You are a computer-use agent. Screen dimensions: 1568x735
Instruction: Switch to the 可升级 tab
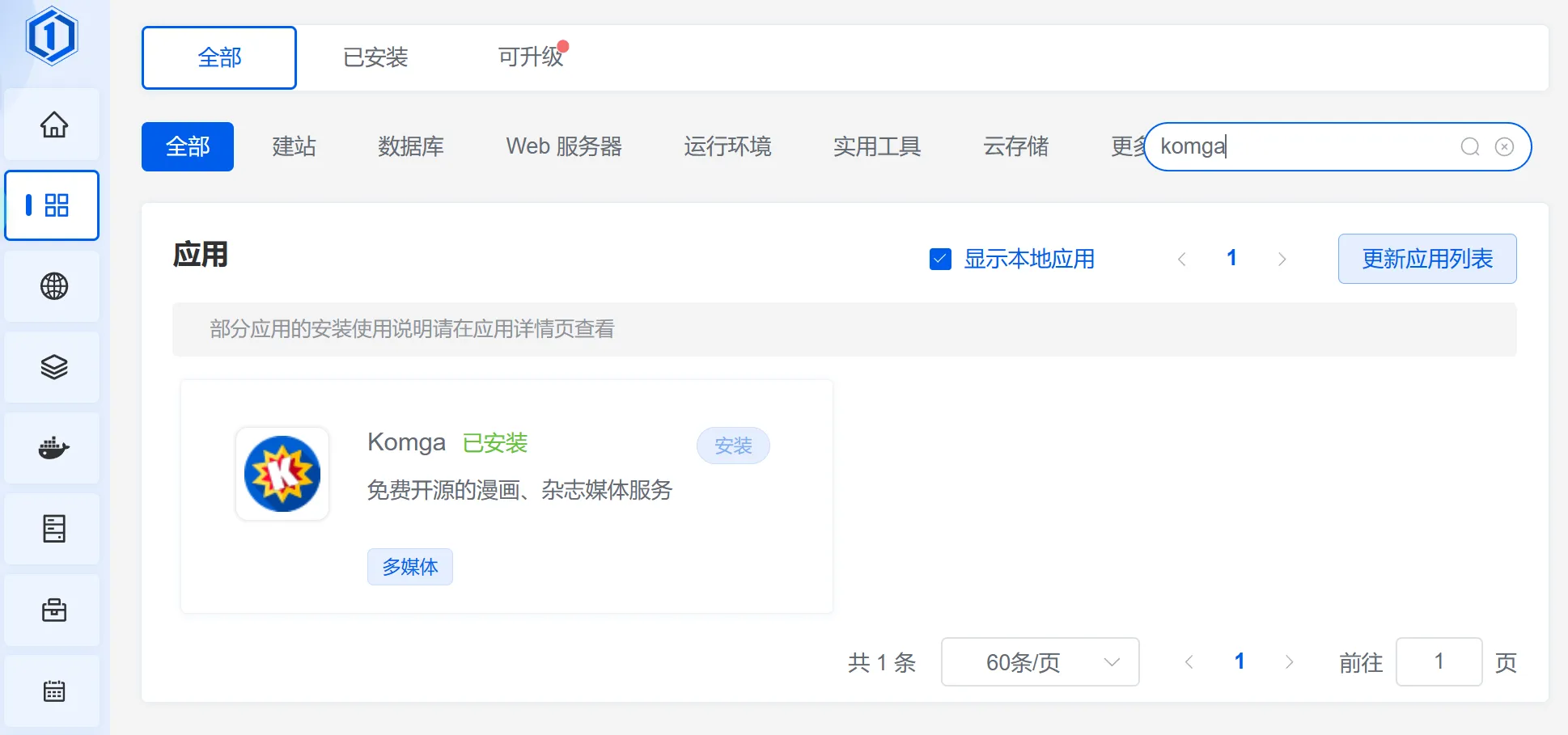530,57
